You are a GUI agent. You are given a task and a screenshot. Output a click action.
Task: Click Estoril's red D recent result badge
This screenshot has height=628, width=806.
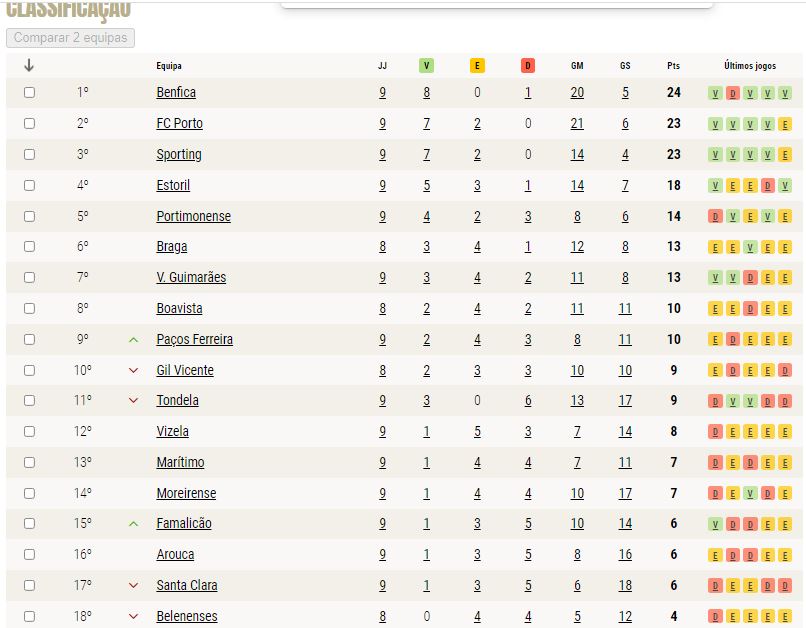[x=767, y=186]
